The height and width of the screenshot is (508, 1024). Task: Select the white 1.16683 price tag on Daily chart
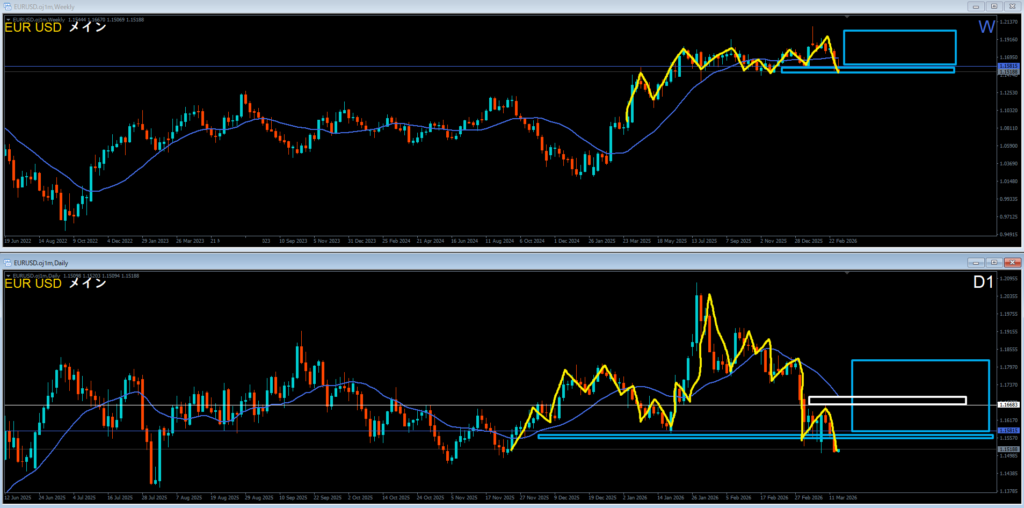point(1007,405)
